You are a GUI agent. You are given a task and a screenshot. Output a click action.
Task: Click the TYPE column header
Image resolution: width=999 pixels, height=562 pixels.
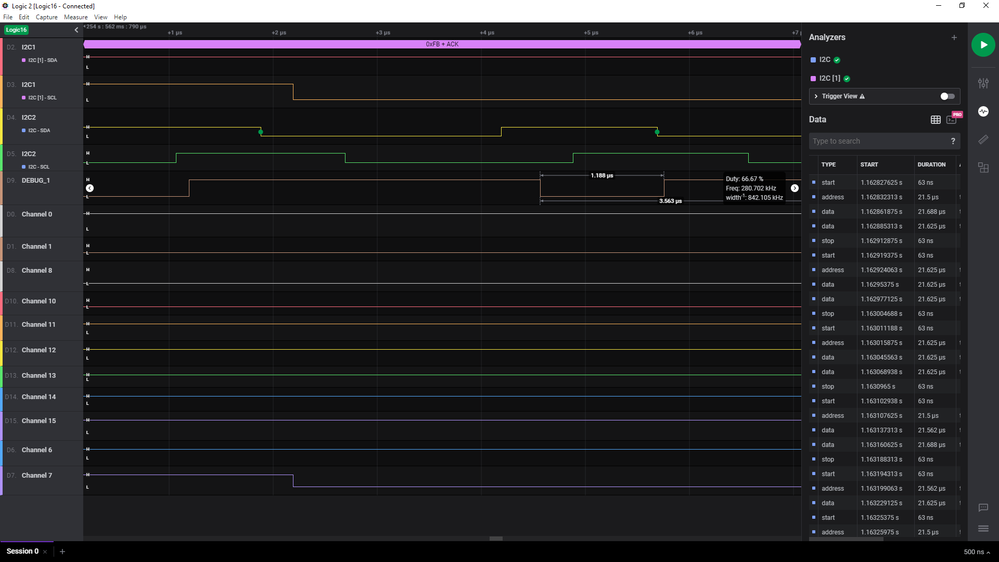pos(828,164)
